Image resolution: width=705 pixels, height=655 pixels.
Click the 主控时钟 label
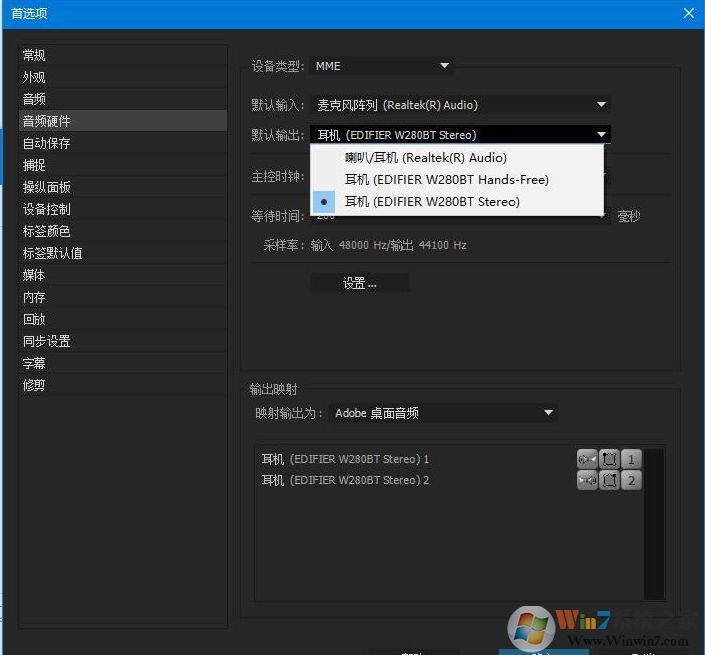tap(278, 177)
